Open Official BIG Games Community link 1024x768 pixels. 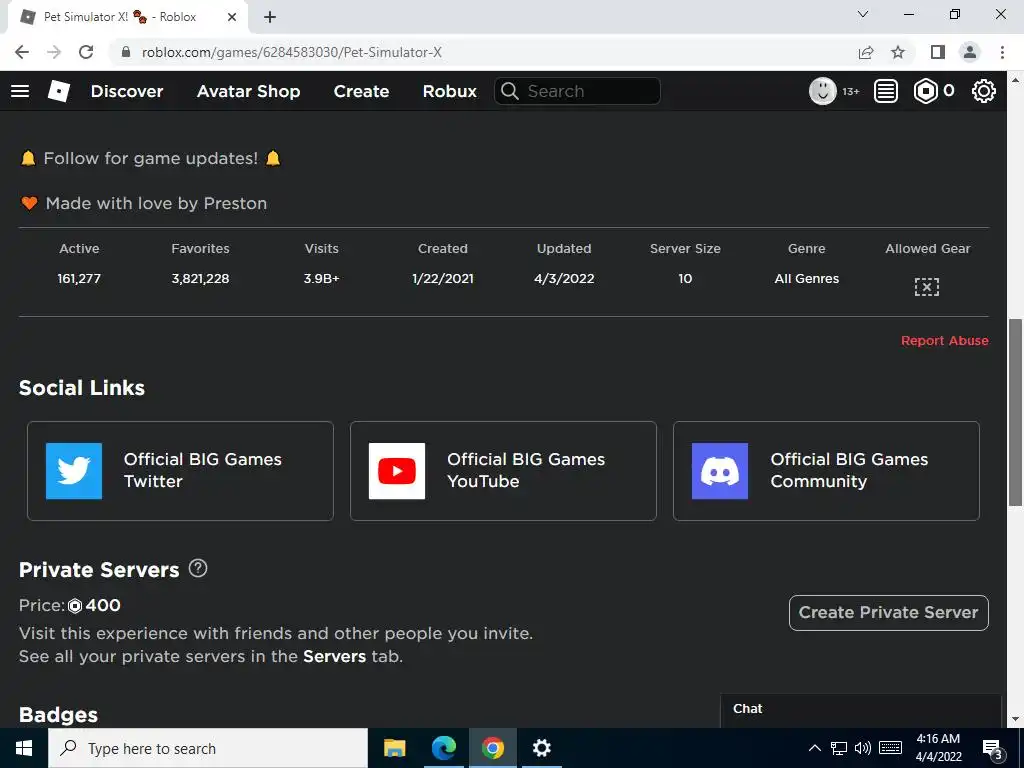(826, 471)
